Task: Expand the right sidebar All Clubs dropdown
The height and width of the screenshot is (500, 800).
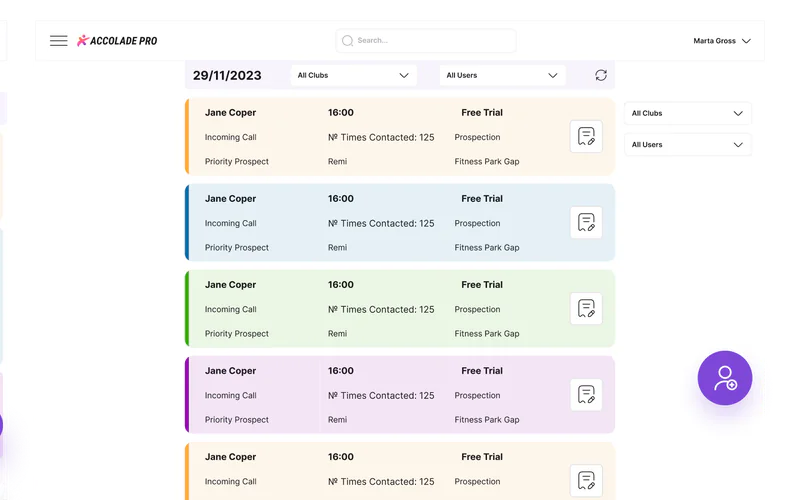Action: (x=688, y=113)
